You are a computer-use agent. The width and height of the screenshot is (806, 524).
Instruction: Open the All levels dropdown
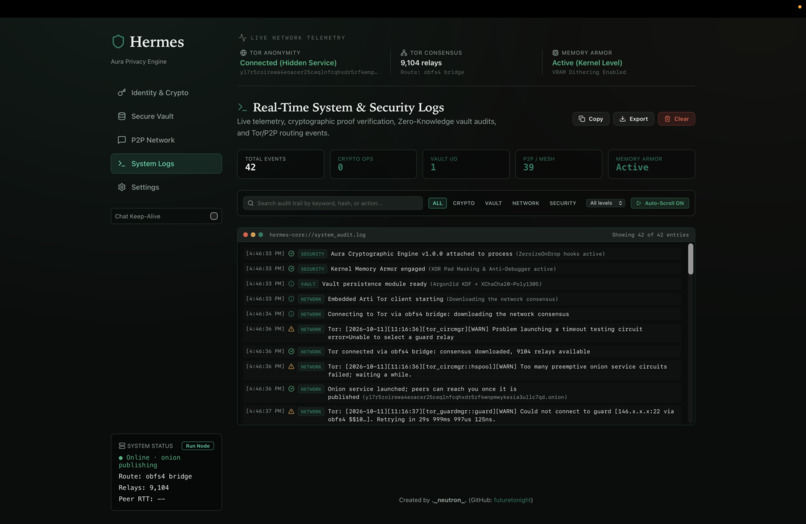pyautogui.click(x=606, y=203)
